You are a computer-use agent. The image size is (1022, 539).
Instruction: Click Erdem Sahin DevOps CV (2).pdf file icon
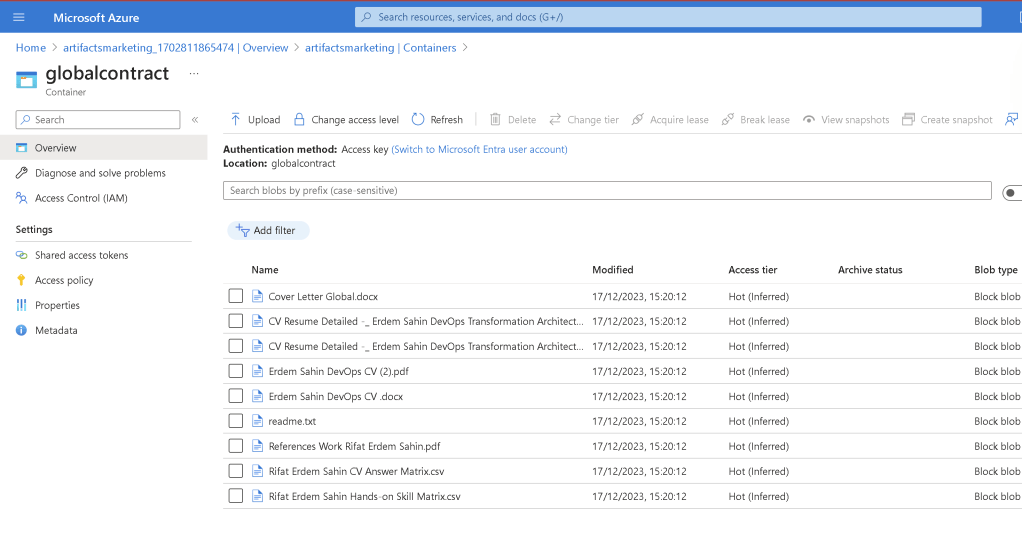(257, 371)
